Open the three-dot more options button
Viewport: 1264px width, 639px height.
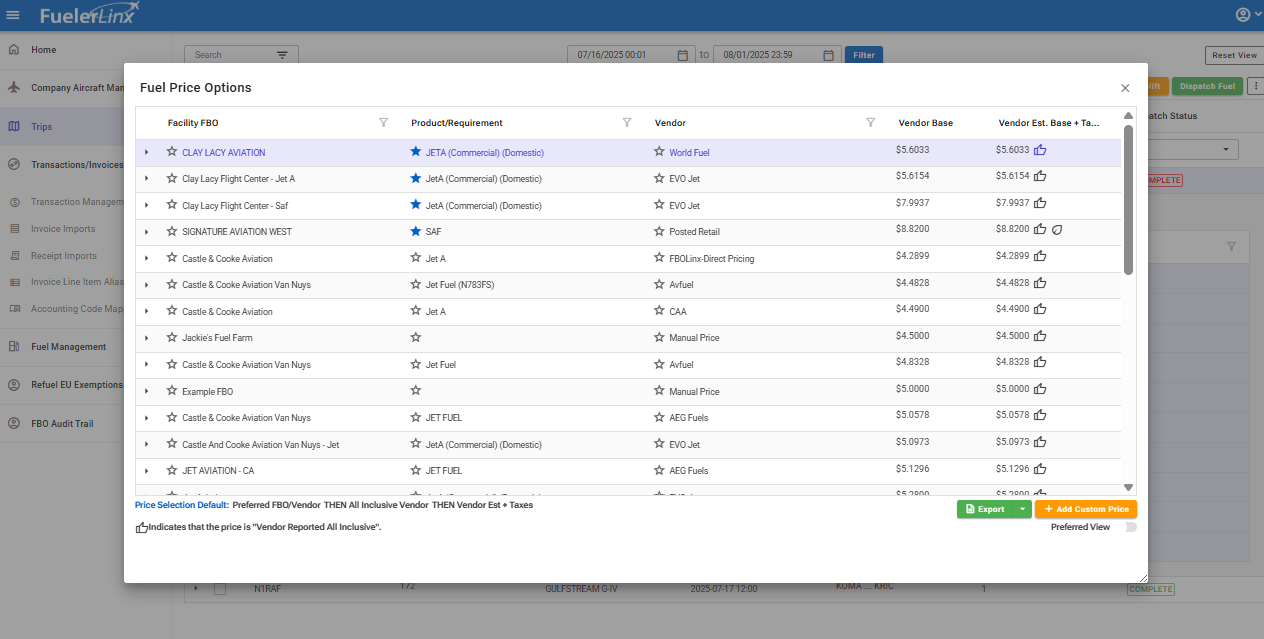pyautogui.click(x=1255, y=86)
